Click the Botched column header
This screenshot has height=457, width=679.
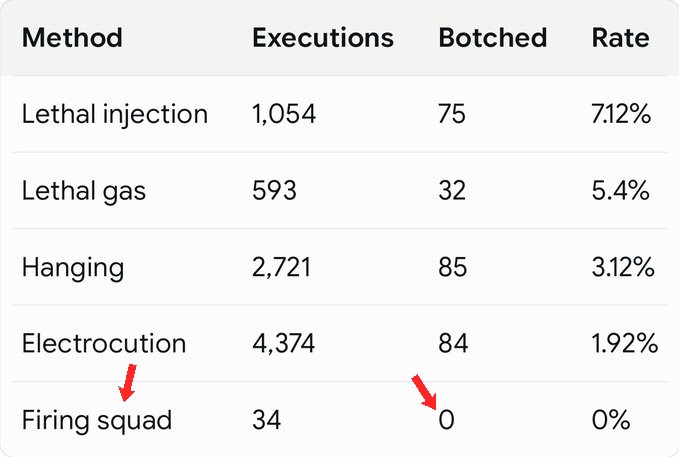493,38
